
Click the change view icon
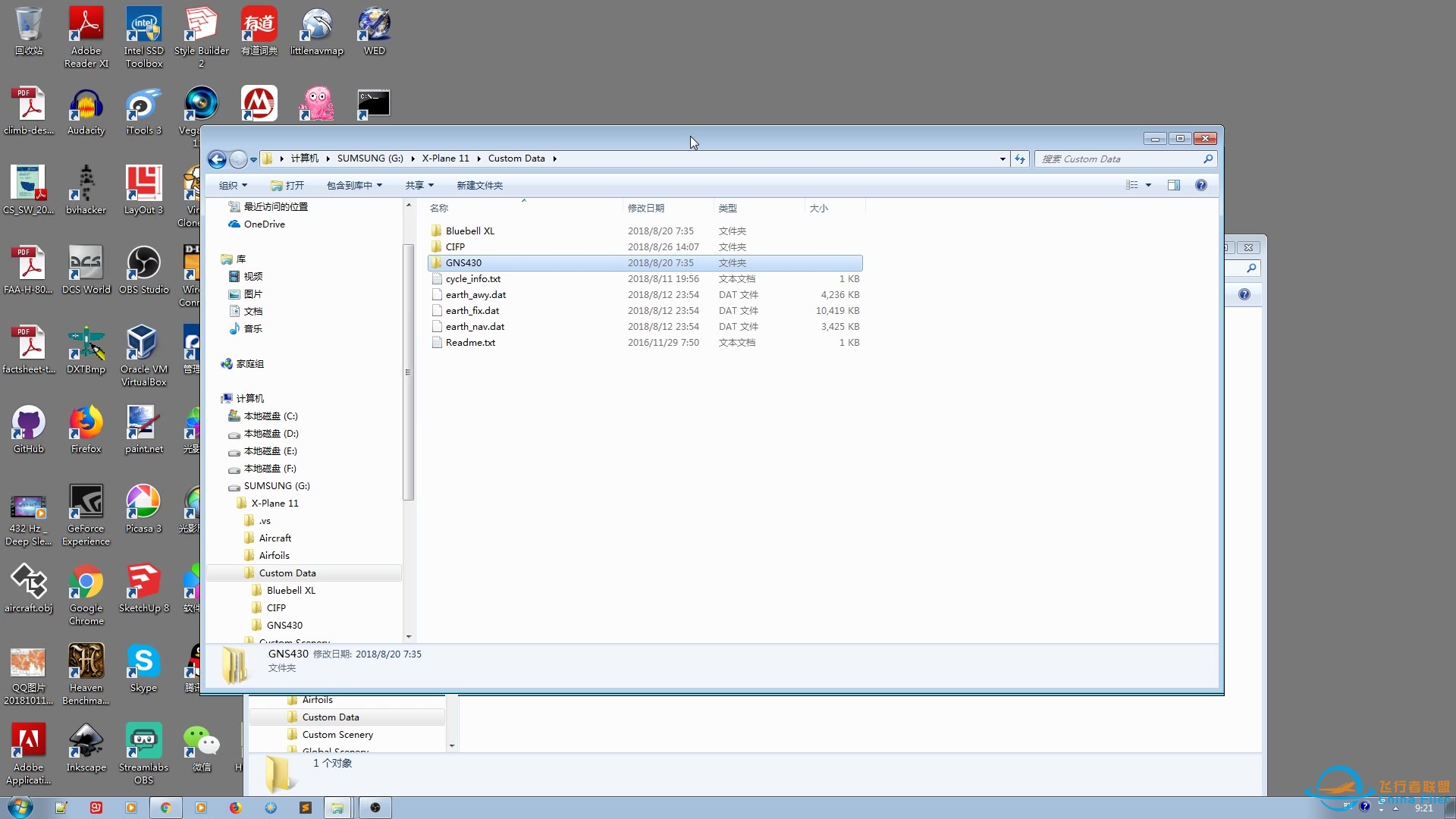tap(1132, 185)
